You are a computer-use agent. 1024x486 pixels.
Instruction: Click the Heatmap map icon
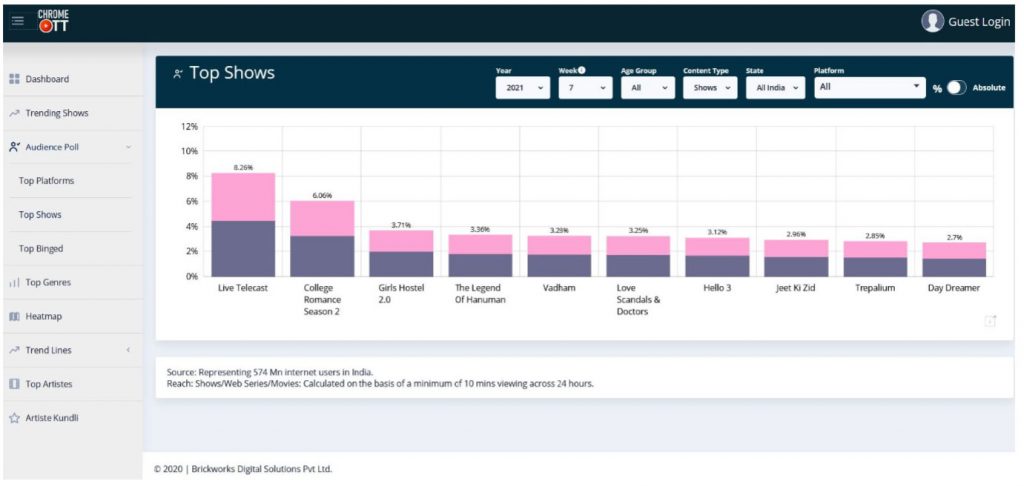click(14, 317)
